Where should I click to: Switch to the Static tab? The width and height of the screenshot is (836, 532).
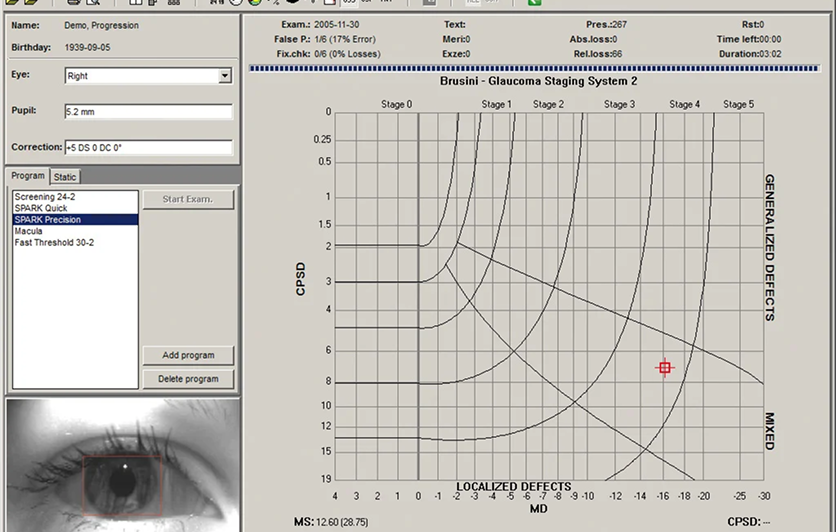click(x=65, y=177)
